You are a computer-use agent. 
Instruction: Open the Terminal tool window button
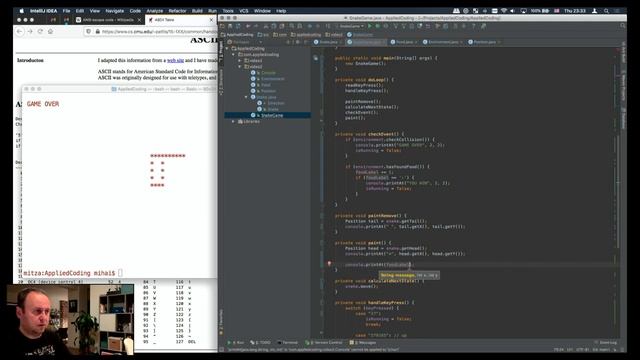coord(288,342)
